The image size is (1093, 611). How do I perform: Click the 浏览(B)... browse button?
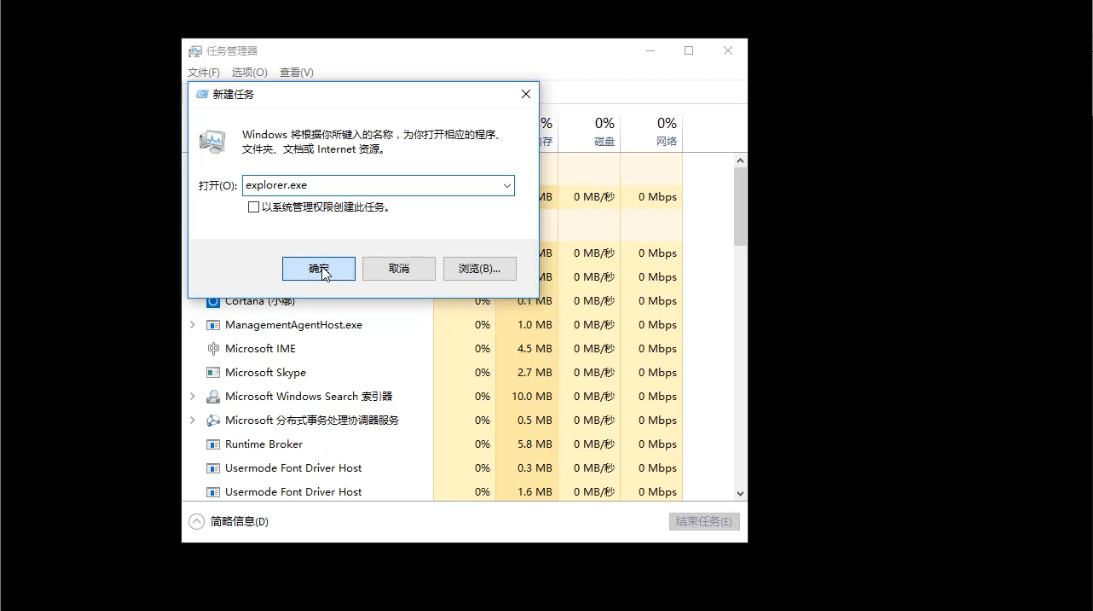[x=480, y=269]
